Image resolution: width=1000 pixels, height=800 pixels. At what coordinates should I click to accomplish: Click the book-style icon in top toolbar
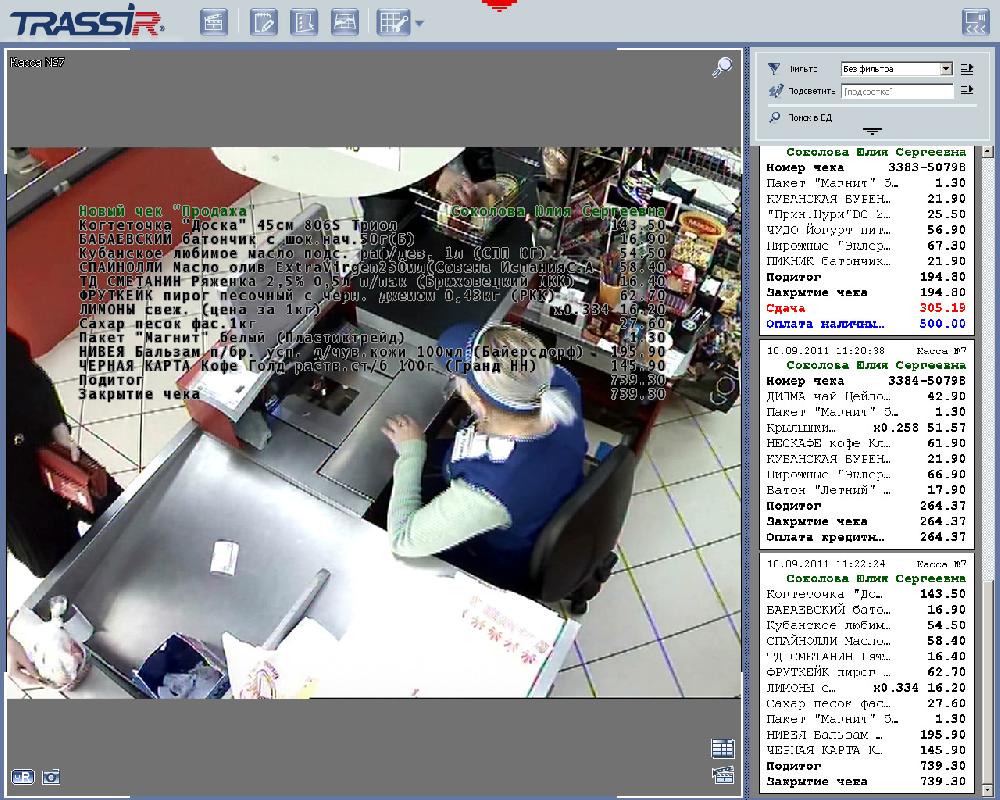tap(304, 22)
